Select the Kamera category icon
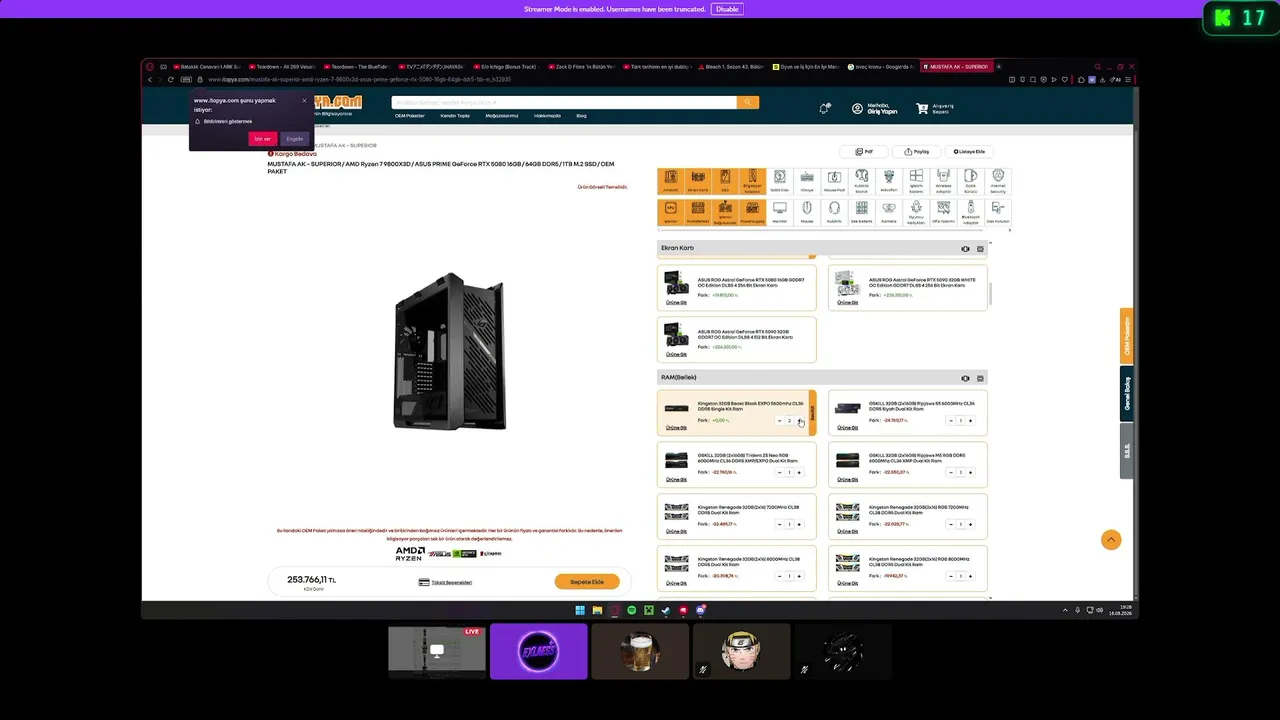The height and width of the screenshot is (720, 1280). point(888,212)
